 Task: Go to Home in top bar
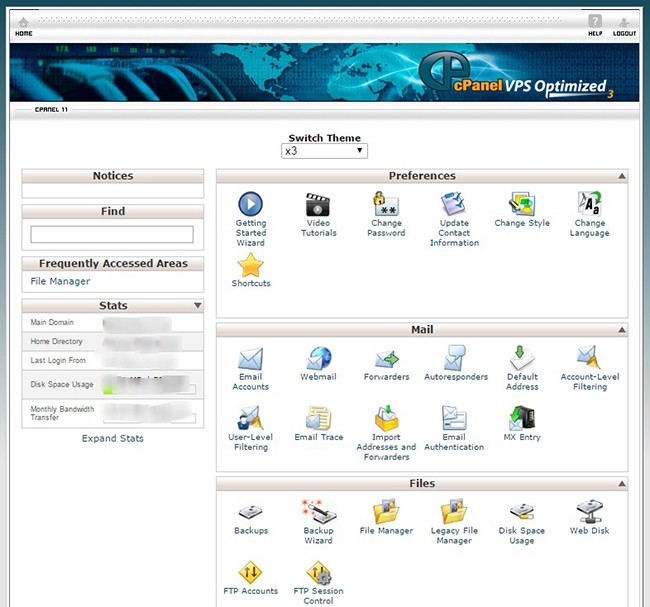[x=24, y=27]
